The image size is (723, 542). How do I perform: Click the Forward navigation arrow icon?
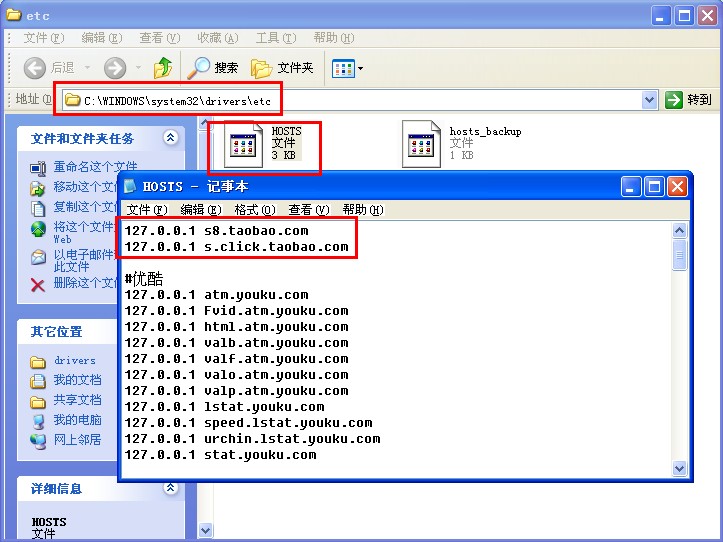(115, 68)
